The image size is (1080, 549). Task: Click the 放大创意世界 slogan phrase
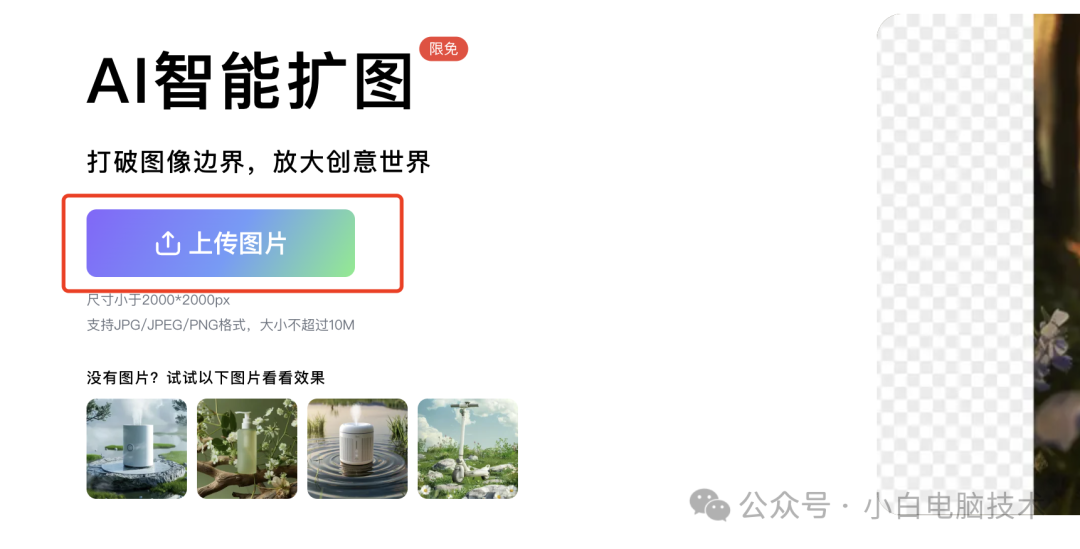(x=352, y=162)
